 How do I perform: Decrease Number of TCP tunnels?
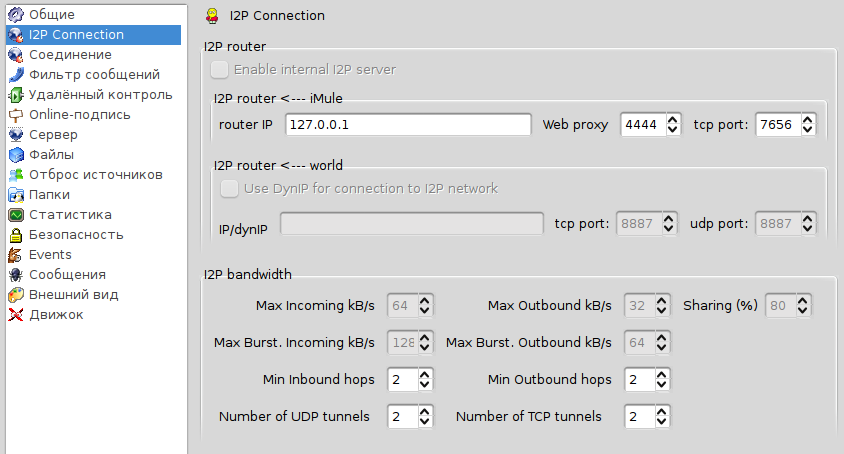tap(662, 422)
